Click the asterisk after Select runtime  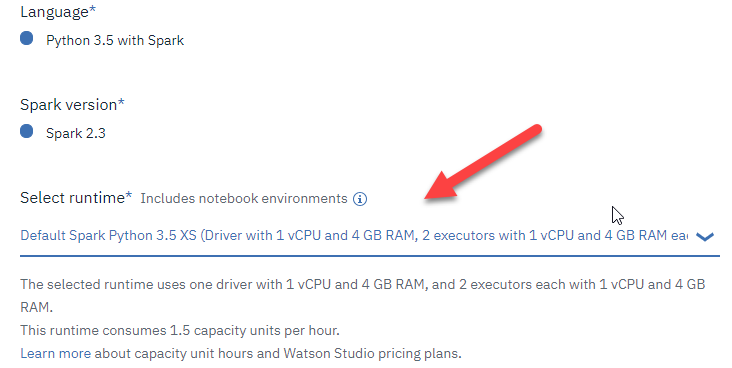pyautogui.click(x=129, y=195)
